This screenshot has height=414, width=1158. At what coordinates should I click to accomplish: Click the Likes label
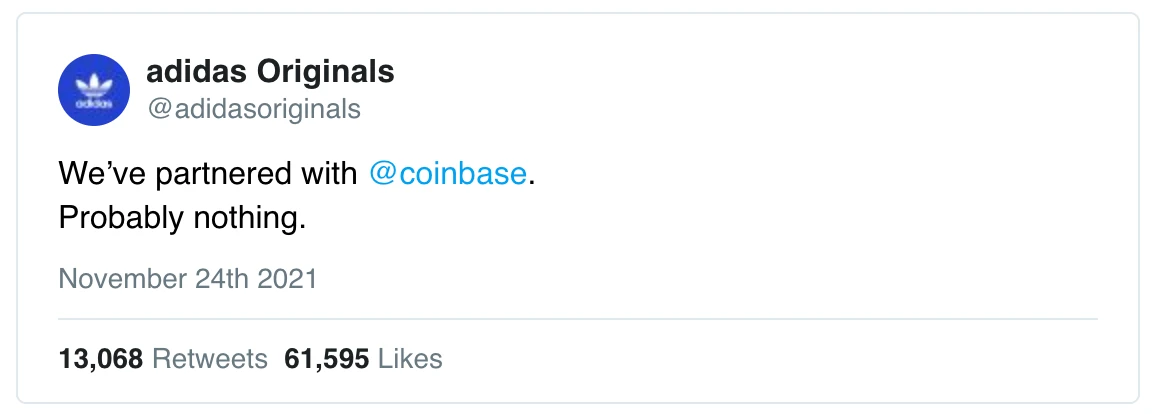pyautogui.click(x=410, y=359)
